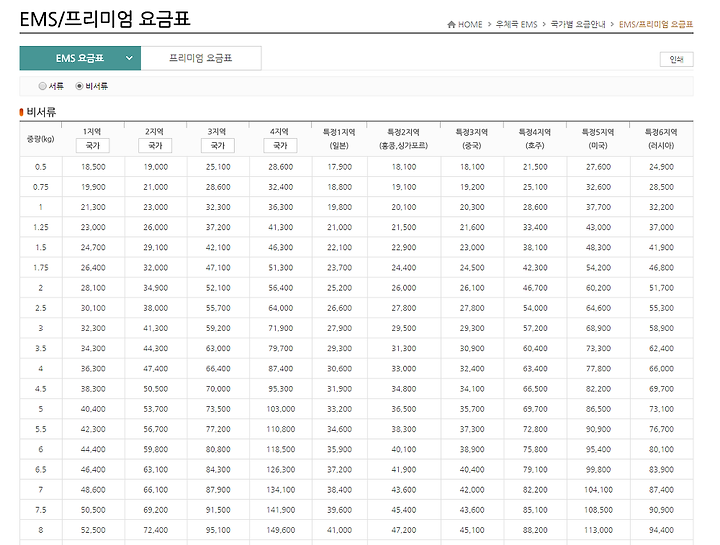This screenshot has height=545, width=720.
Task: Click the EMS/프리미엄 요금표 page title
Action: [105, 19]
